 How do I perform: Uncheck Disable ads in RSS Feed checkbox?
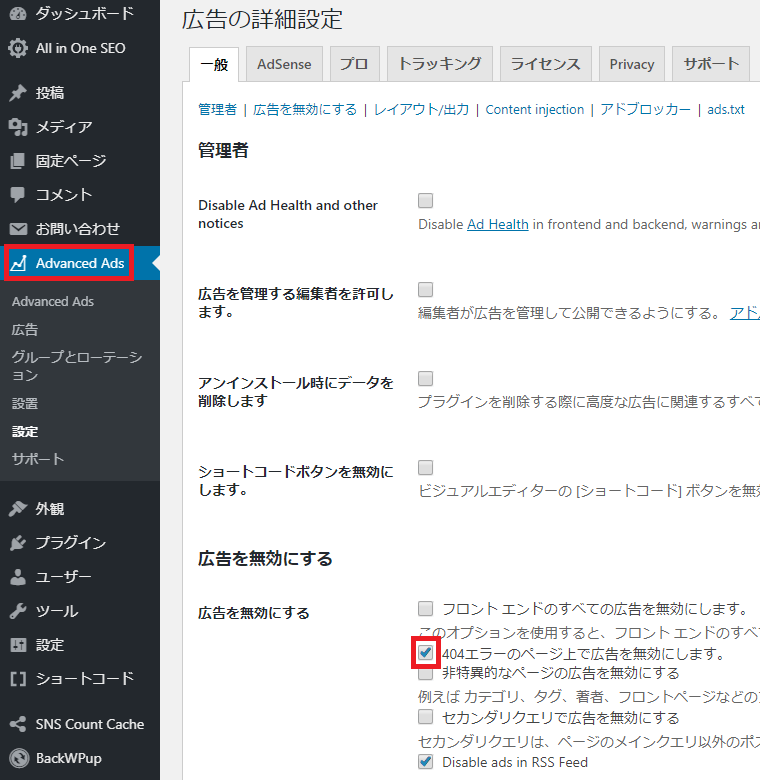[425, 762]
